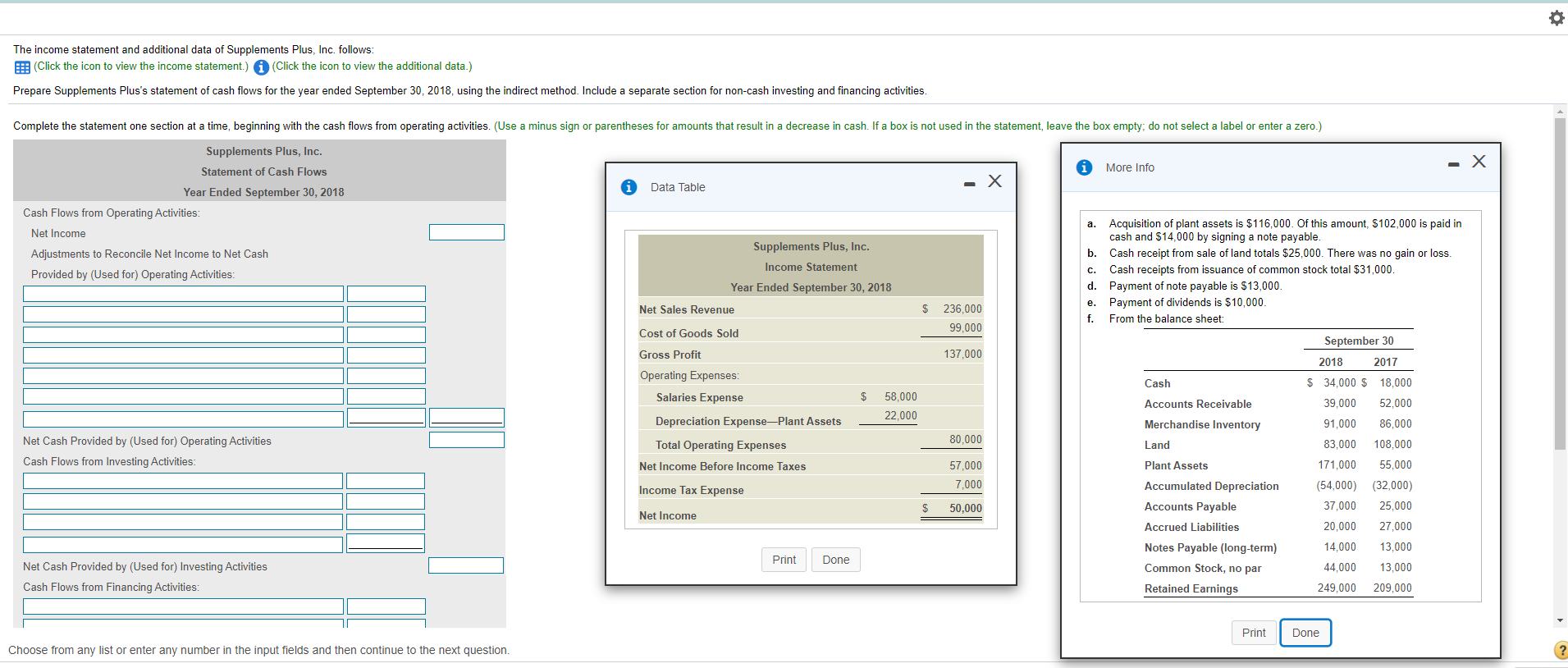Select the first financing activity label box
The width and height of the screenshot is (1568, 668).
(x=183, y=606)
